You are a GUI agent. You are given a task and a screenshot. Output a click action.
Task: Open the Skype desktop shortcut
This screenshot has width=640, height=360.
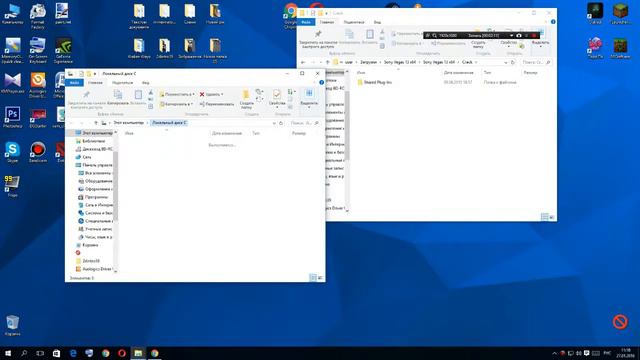click(12, 152)
